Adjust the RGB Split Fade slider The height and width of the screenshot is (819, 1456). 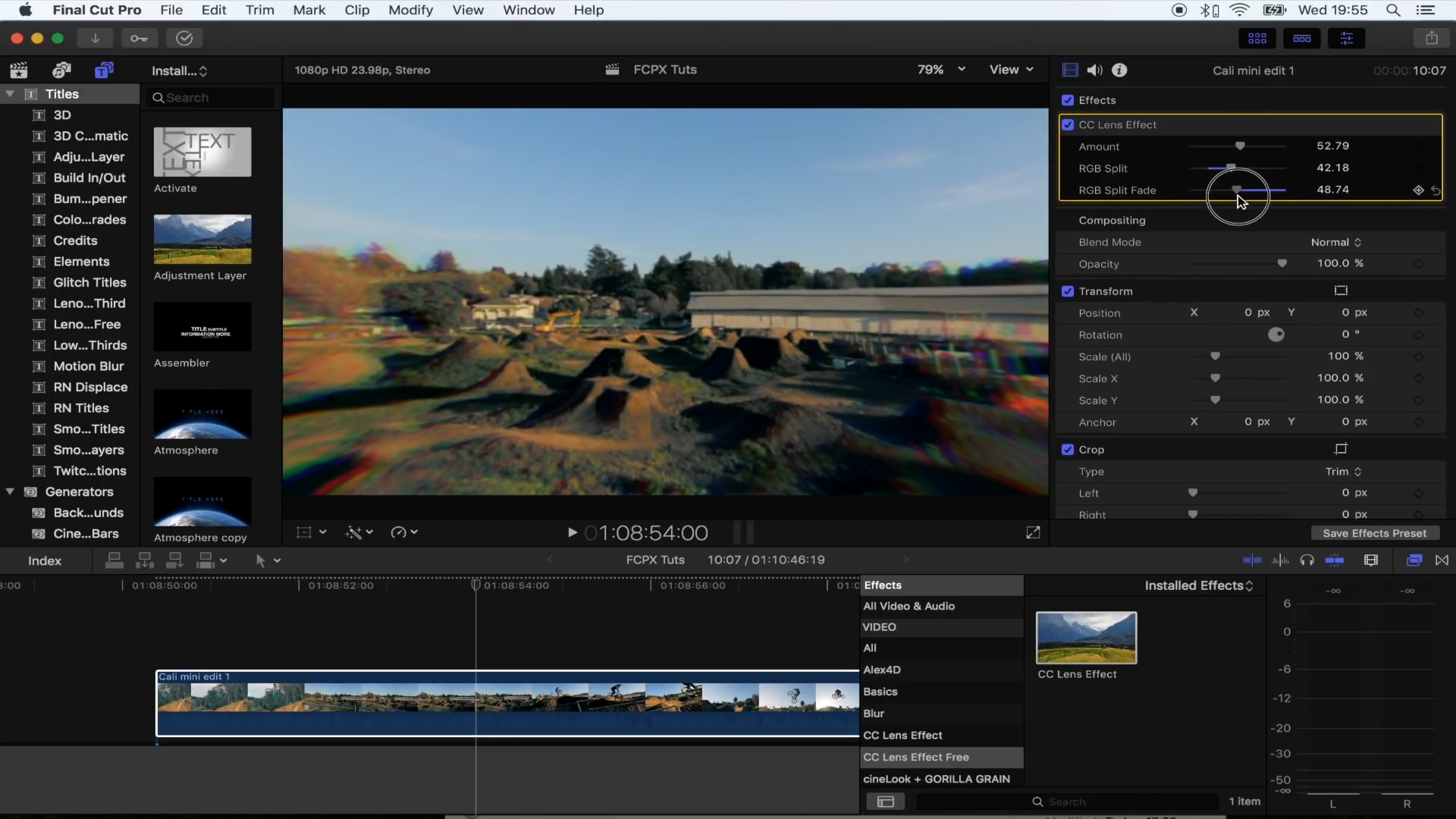pos(1238,190)
